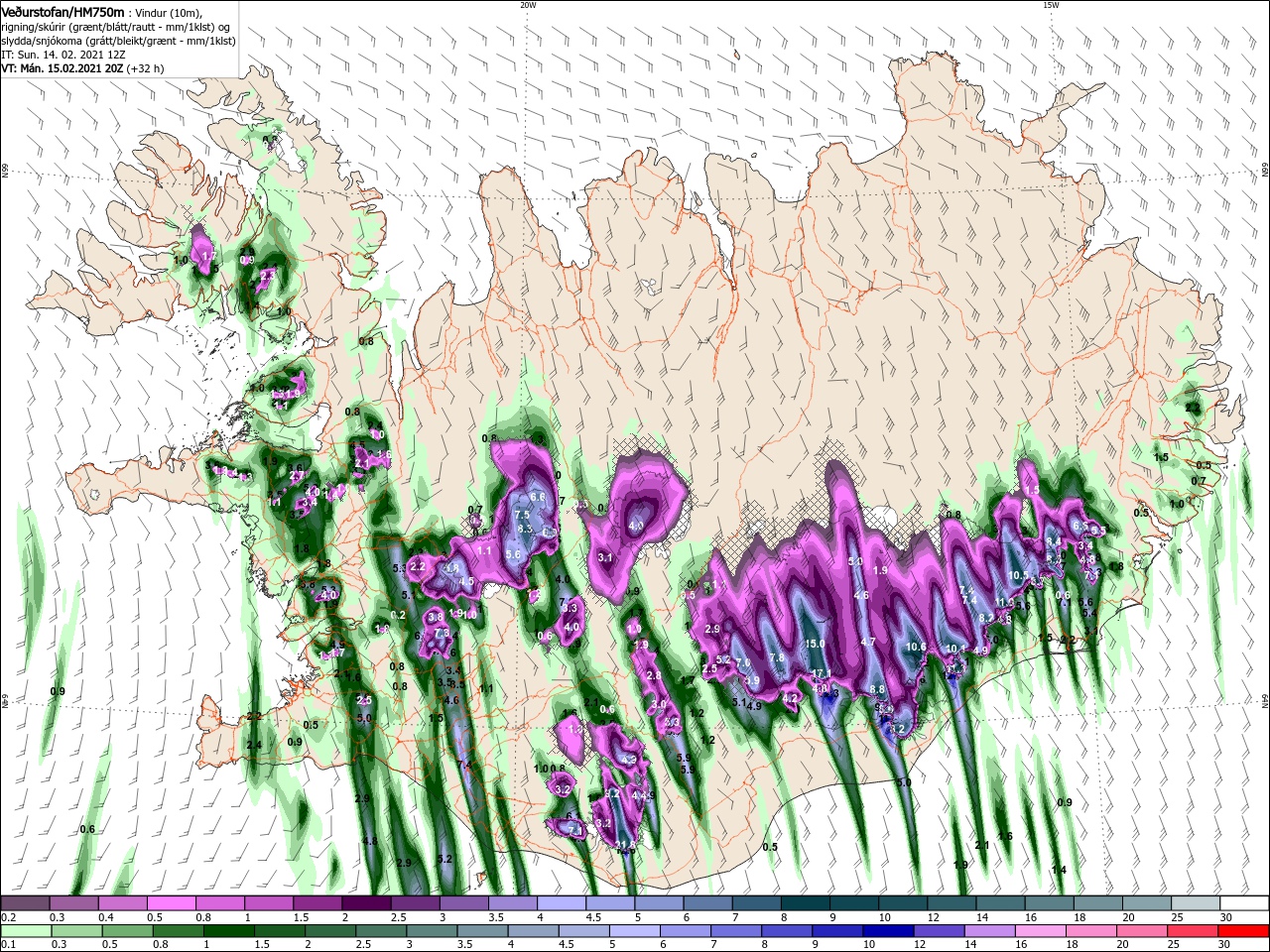The height and width of the screenshot is (952, 1270).
Task: Select rain legend swatch between 3 and 3.5
Action: 433,931
